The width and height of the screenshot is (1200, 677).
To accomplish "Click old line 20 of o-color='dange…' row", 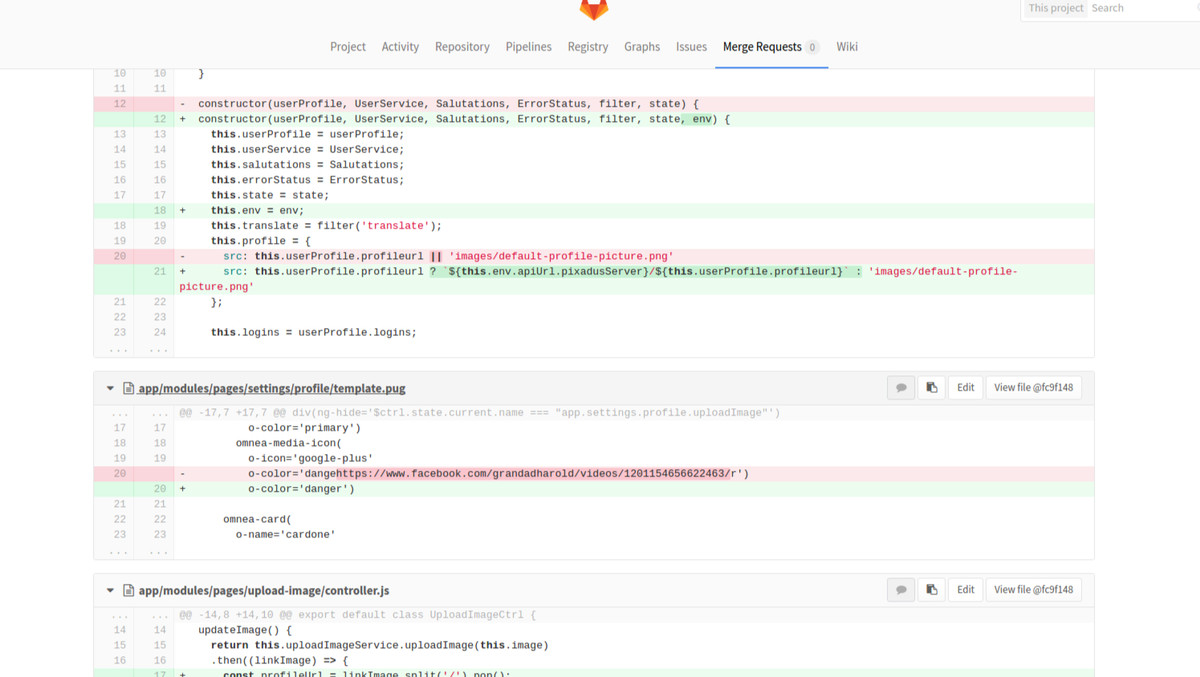I will [119, 474].
